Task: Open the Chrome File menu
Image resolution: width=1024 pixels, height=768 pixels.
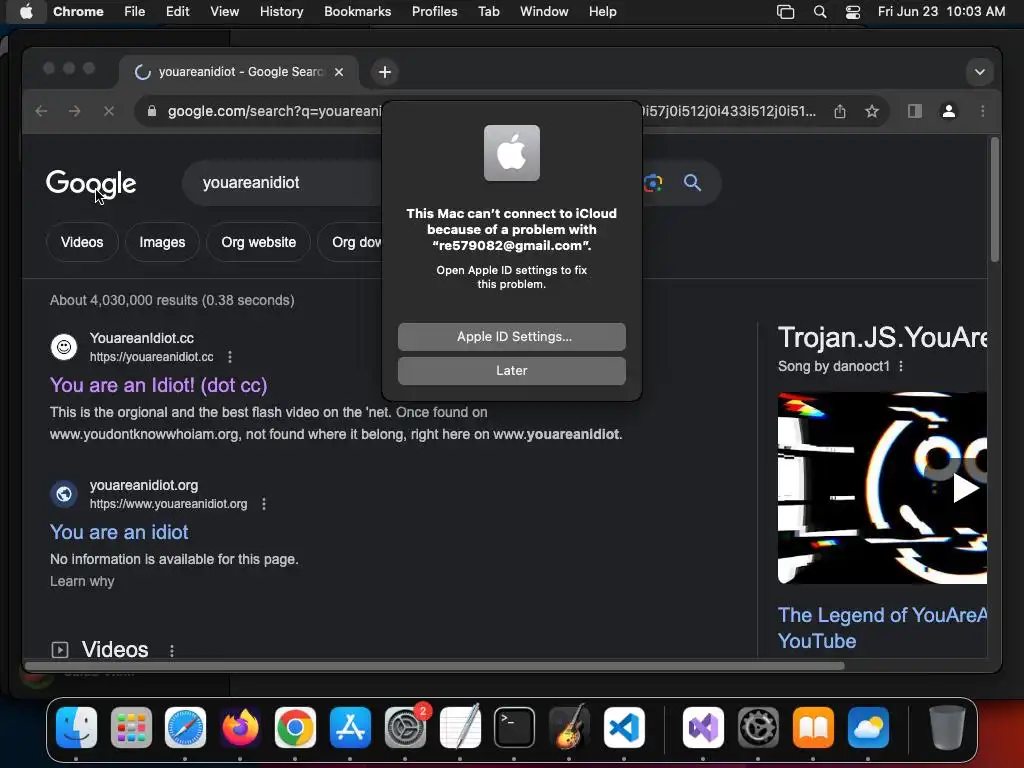Action: (135, 12)
